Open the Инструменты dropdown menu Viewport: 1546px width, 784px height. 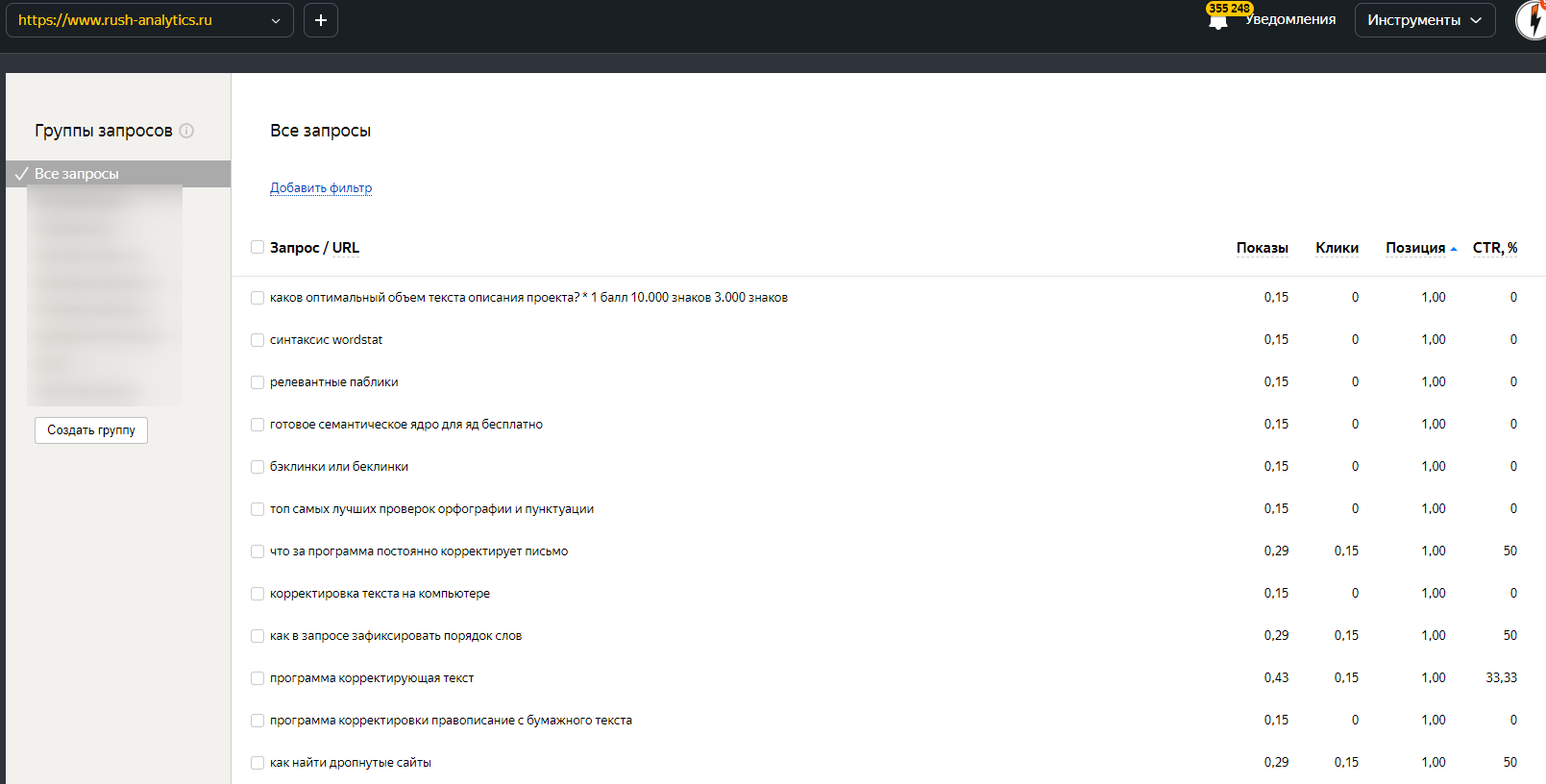(x=1424, y=20)
